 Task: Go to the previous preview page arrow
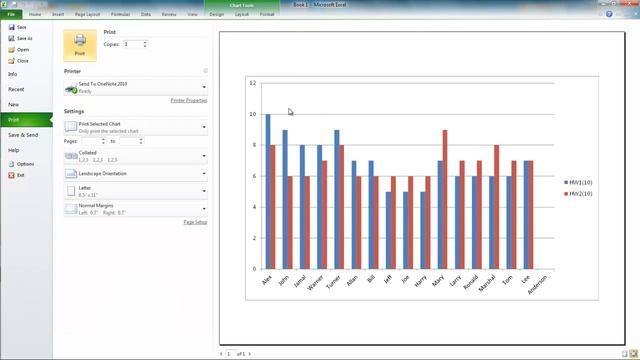(x=221, y=354)
